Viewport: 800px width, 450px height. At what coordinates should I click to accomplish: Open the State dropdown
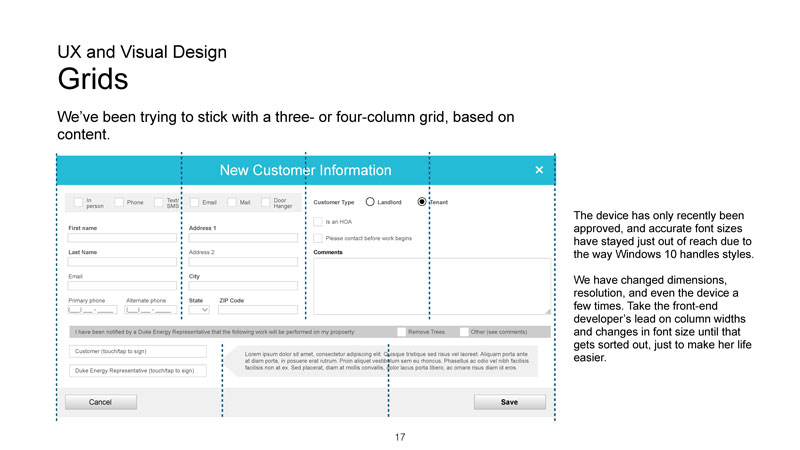pyautogui.click(x=204, y=309)
